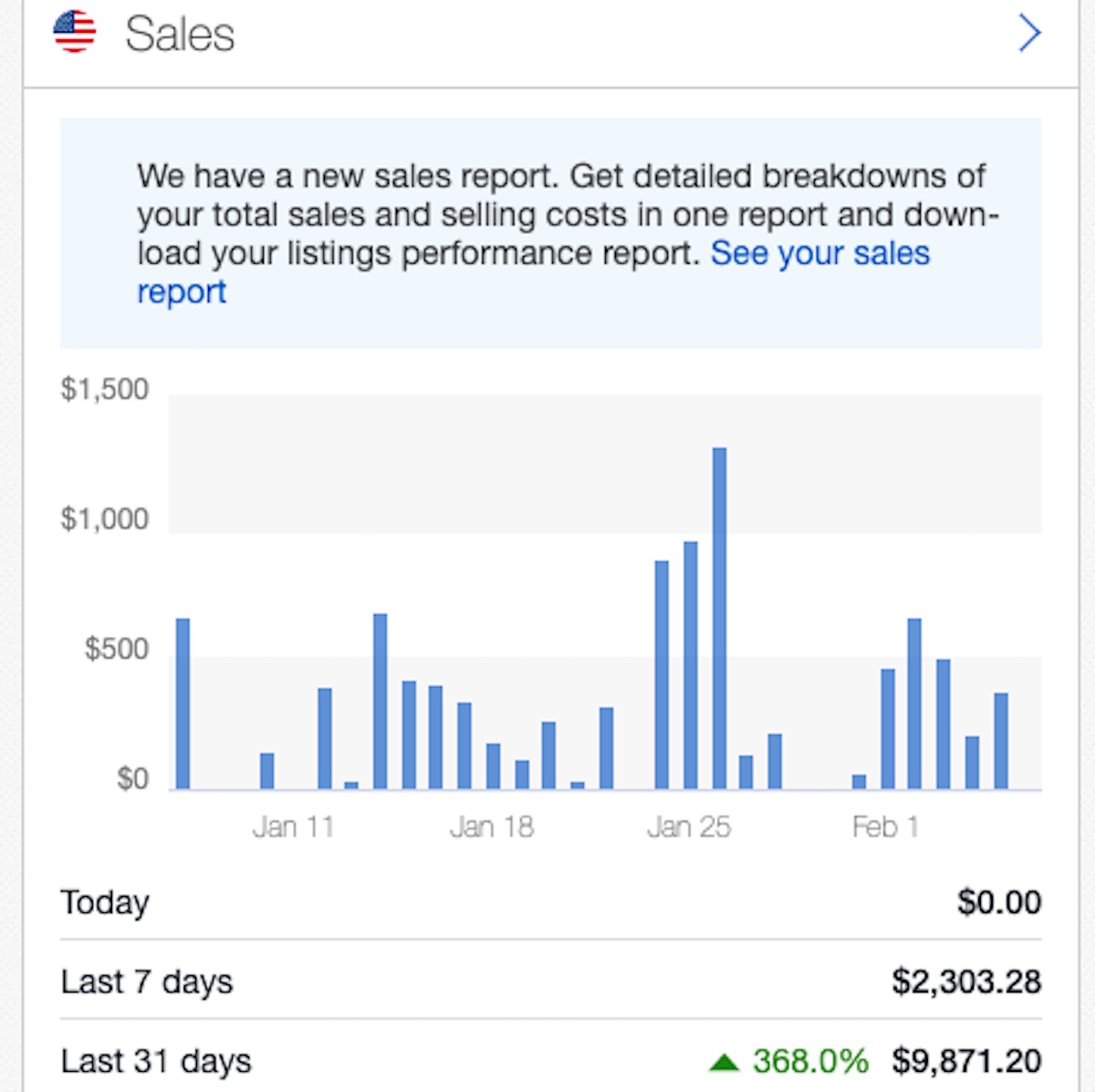Open Sales details via right chevron
The image size is (1095, 1092).
[x=1029, y=33]
